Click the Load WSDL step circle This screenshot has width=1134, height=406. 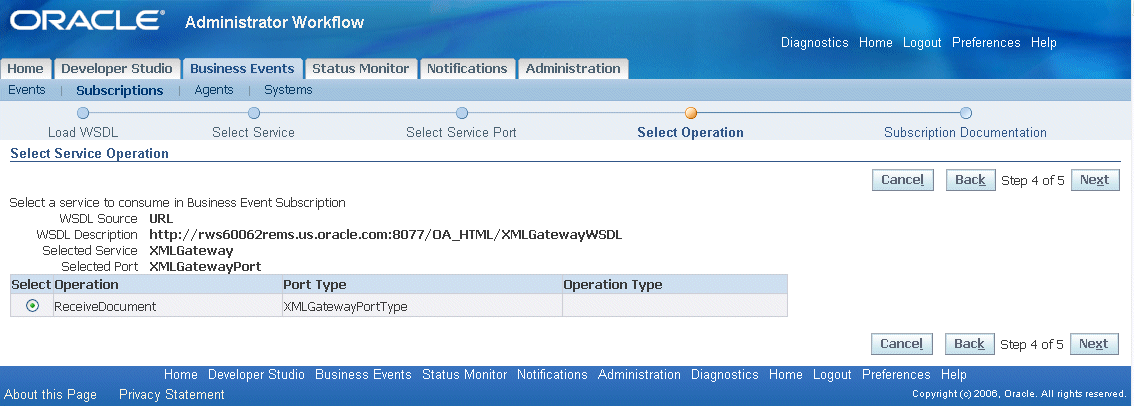(83, 113)
